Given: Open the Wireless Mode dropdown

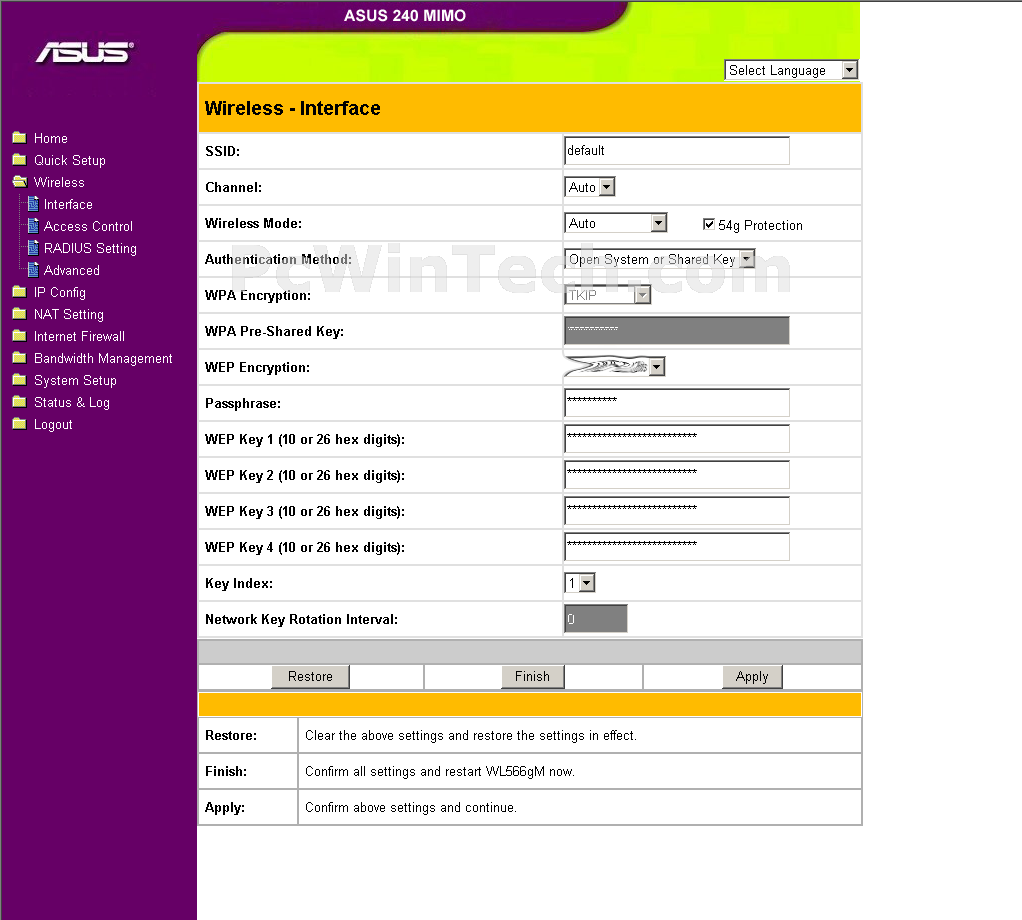Looking at the screenshot, I should click(x=615, y=223).
